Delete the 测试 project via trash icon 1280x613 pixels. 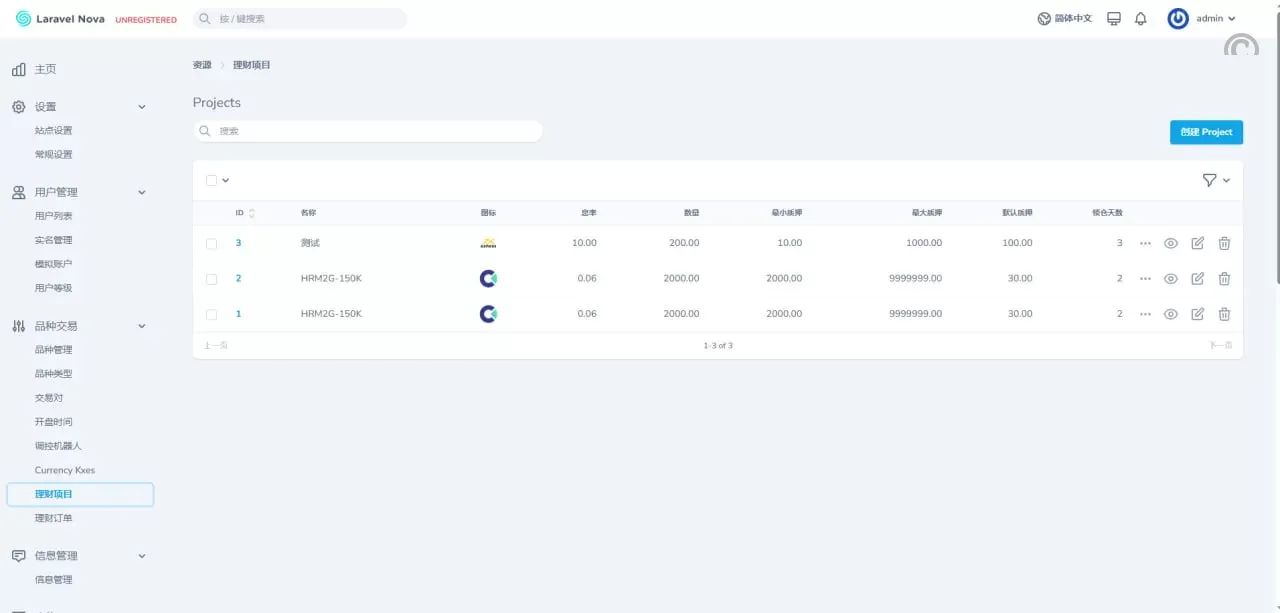[1224, 243]
